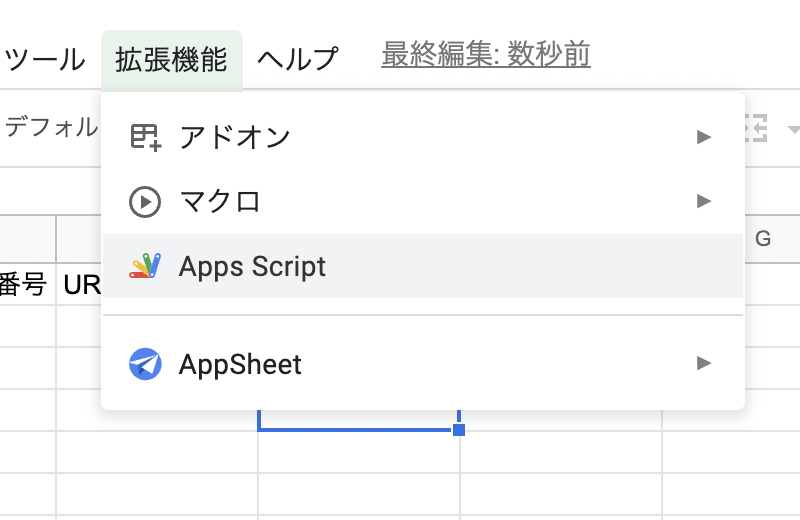
Task: Open the merge cells dropdown arrow
Action: coord(793,129)
